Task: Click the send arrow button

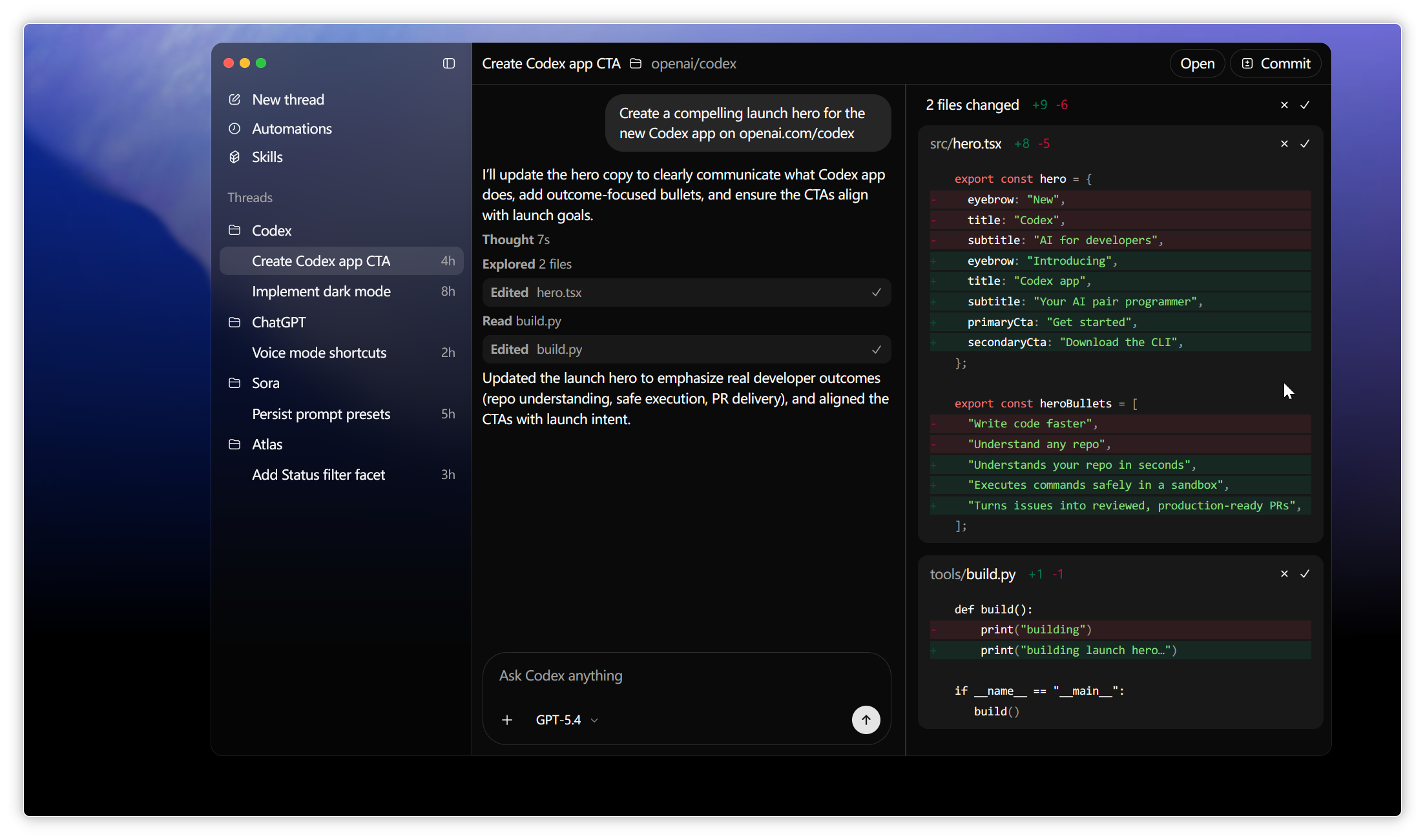Action: [866, 720]
